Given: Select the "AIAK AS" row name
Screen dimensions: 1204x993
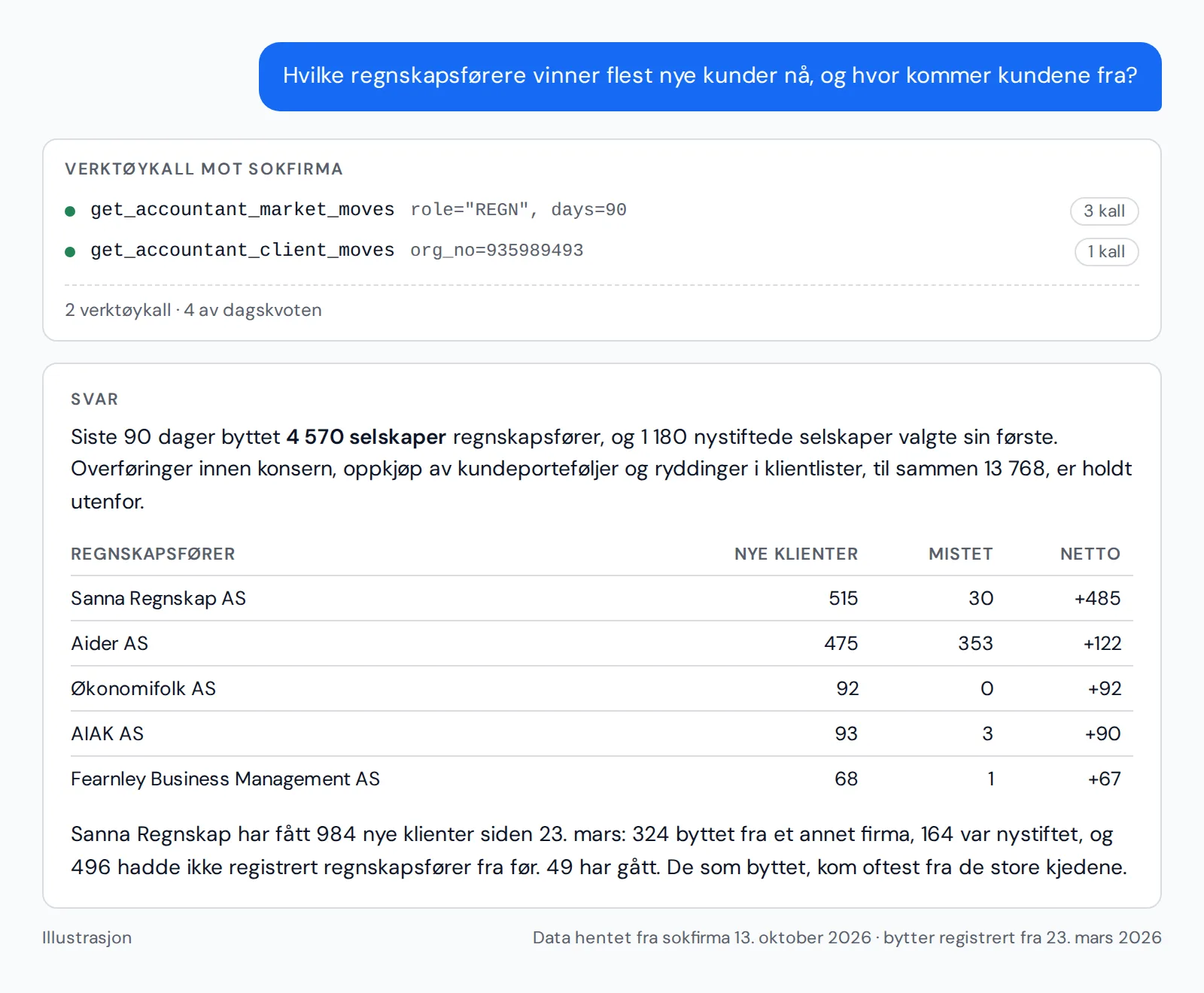Looking at the screenshot, I should coord(108,734).
